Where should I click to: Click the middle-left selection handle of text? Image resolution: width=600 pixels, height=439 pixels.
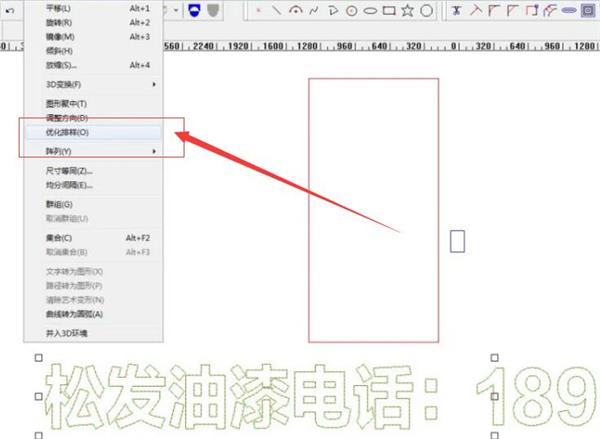[39, 396]
